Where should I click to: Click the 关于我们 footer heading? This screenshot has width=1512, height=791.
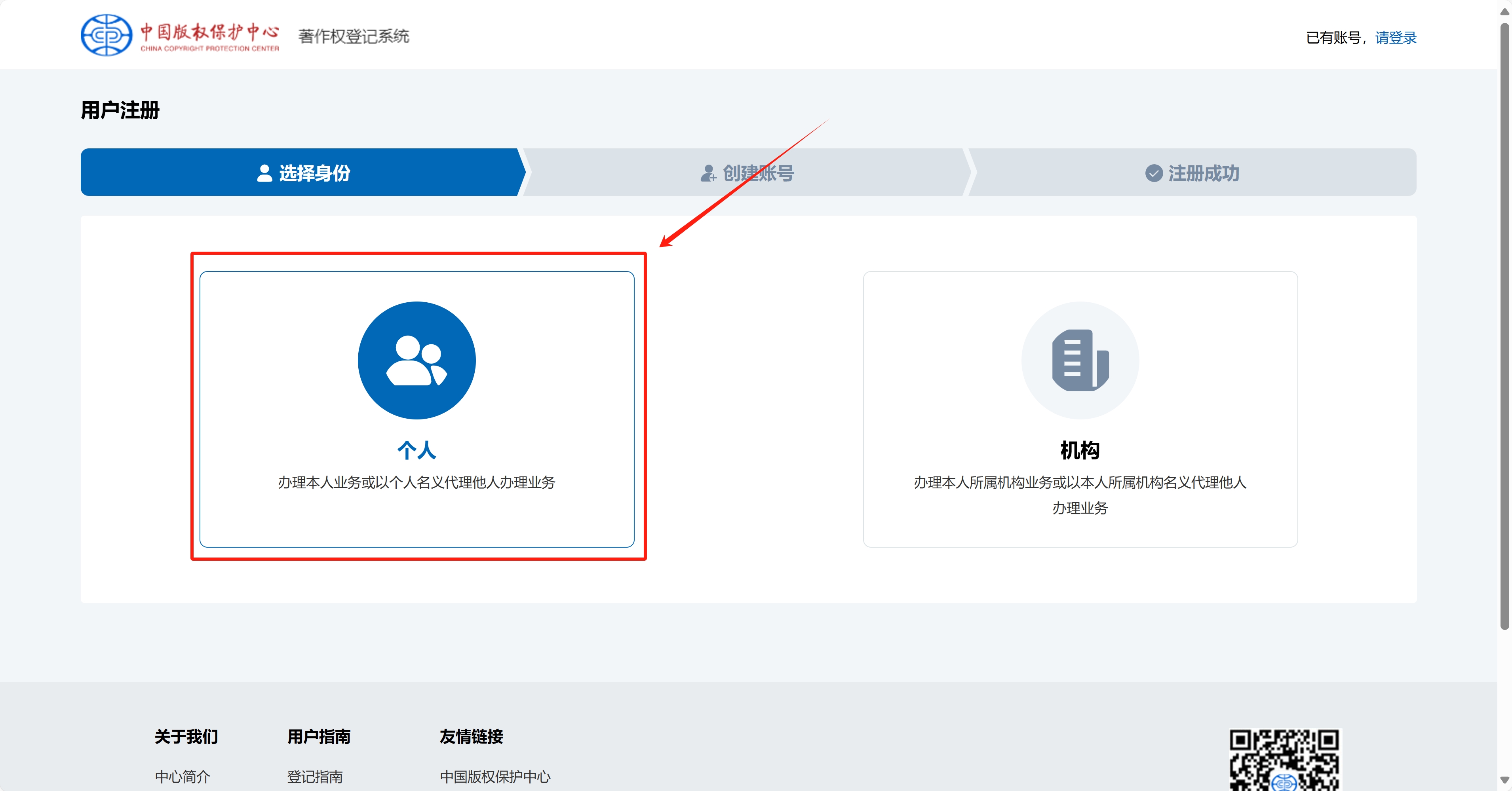pyautogui.click(x=186, y=736)
